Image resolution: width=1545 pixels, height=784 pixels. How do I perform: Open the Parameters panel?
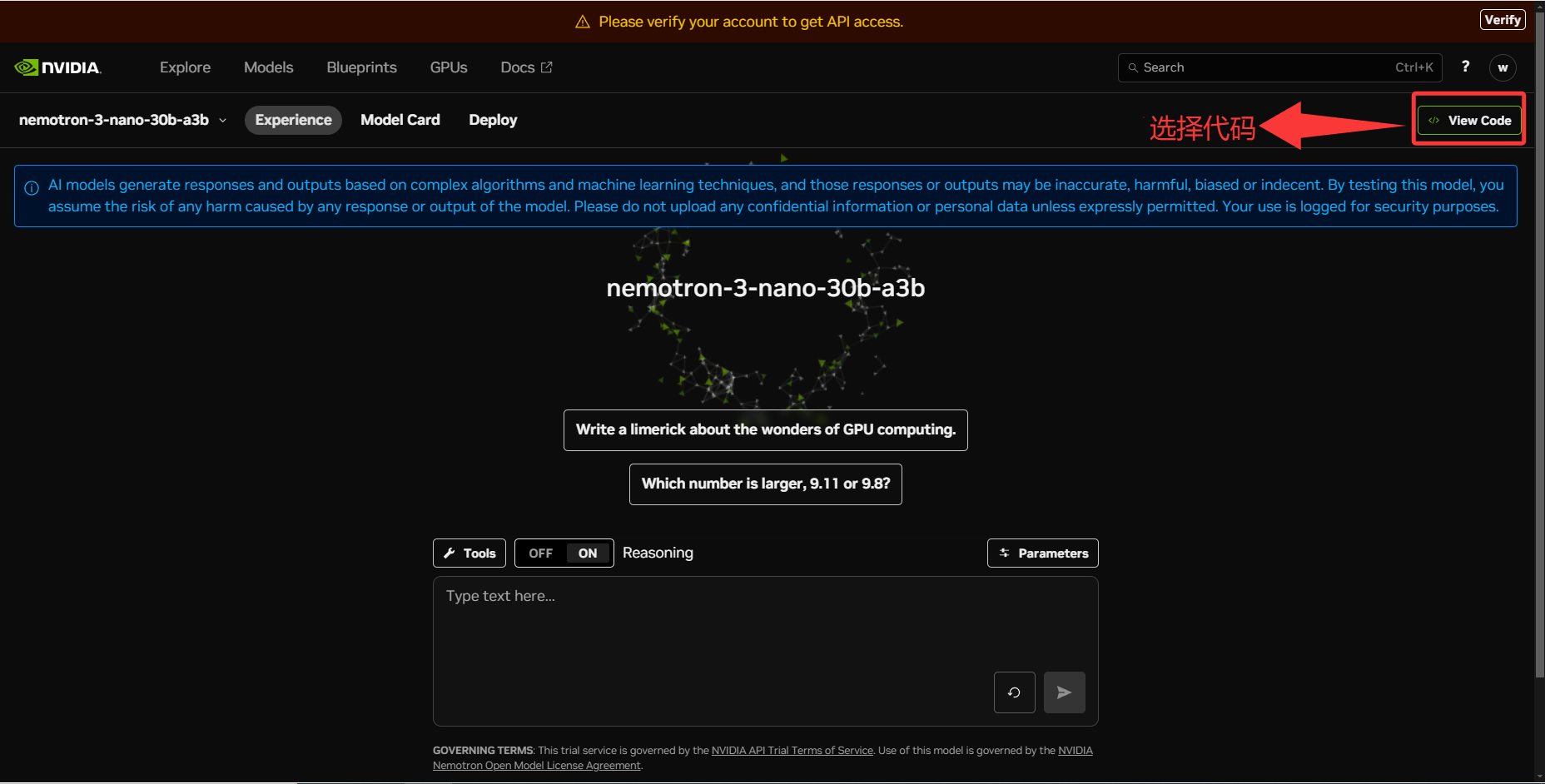(x=1043, y=553)
